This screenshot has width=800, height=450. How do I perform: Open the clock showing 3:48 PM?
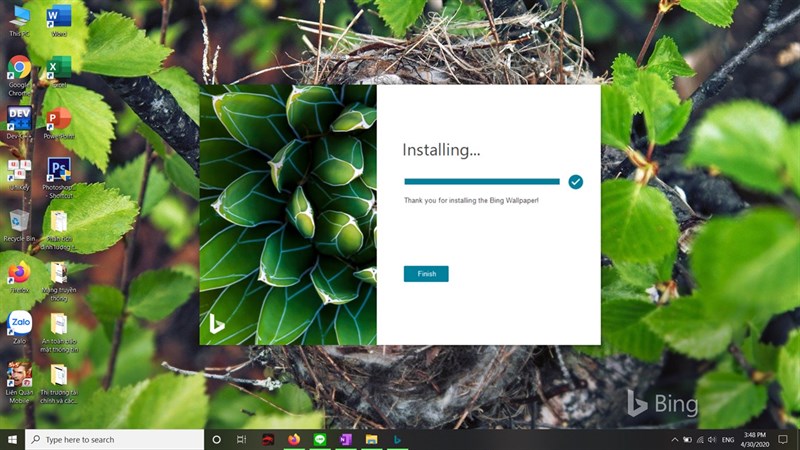(x=755, y=439)
